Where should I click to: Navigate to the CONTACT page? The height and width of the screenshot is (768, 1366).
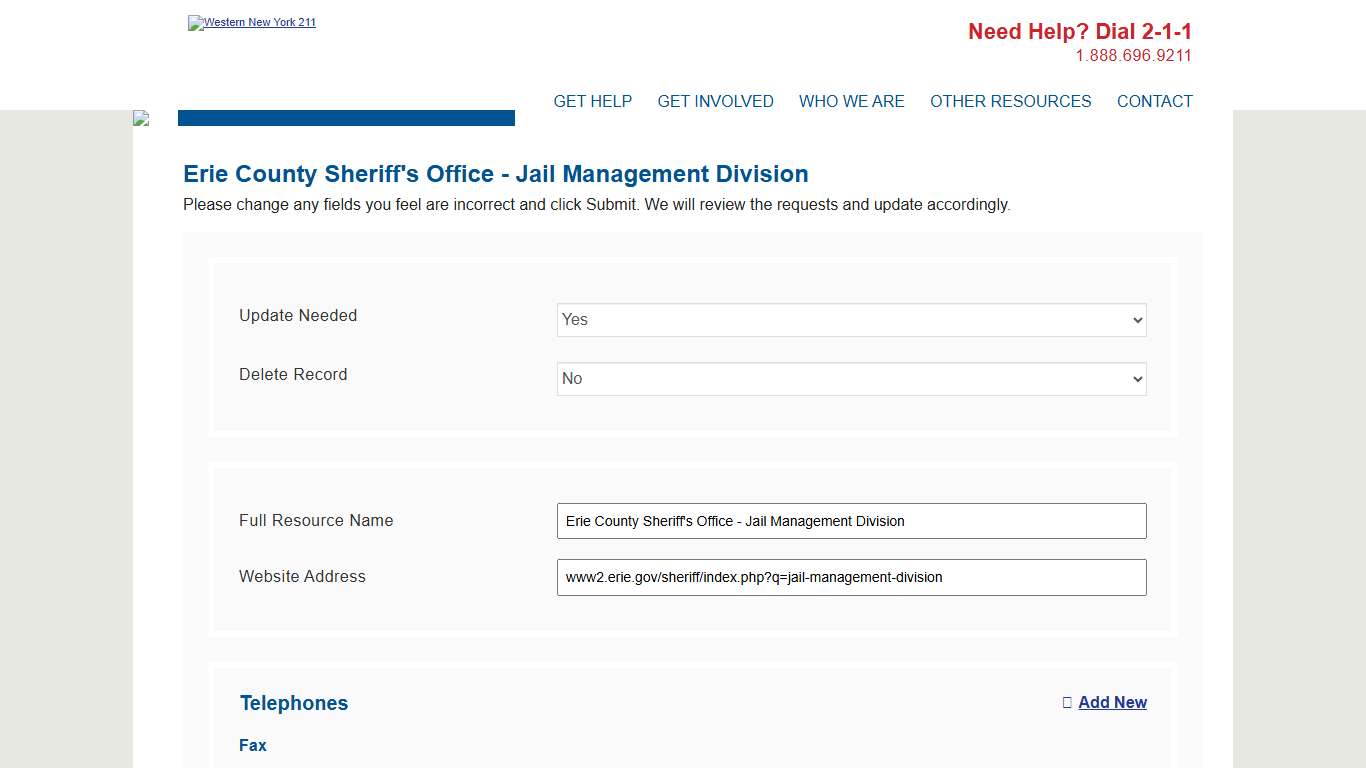(1154, 101)
